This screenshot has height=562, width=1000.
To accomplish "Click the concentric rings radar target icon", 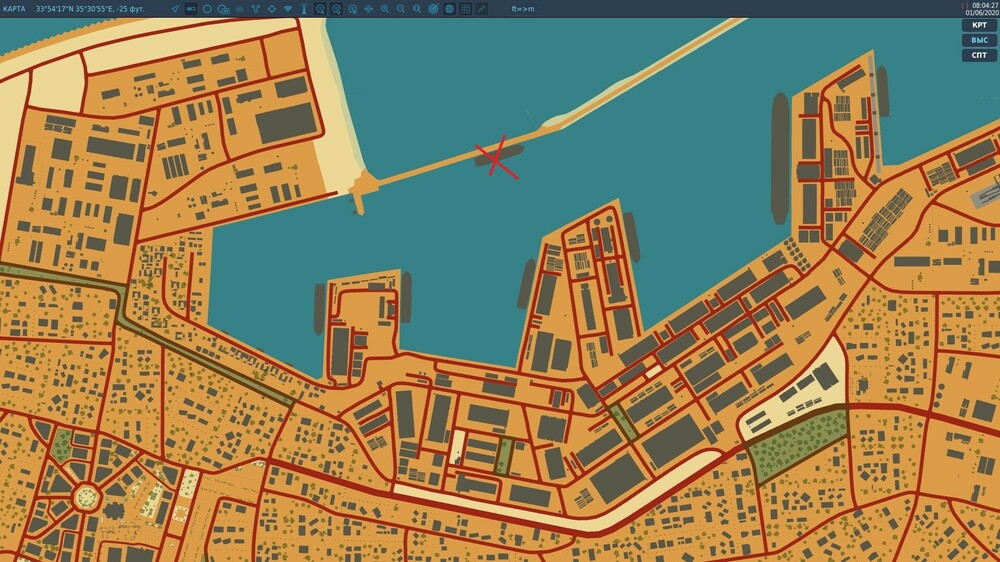I will coord(433,9).
